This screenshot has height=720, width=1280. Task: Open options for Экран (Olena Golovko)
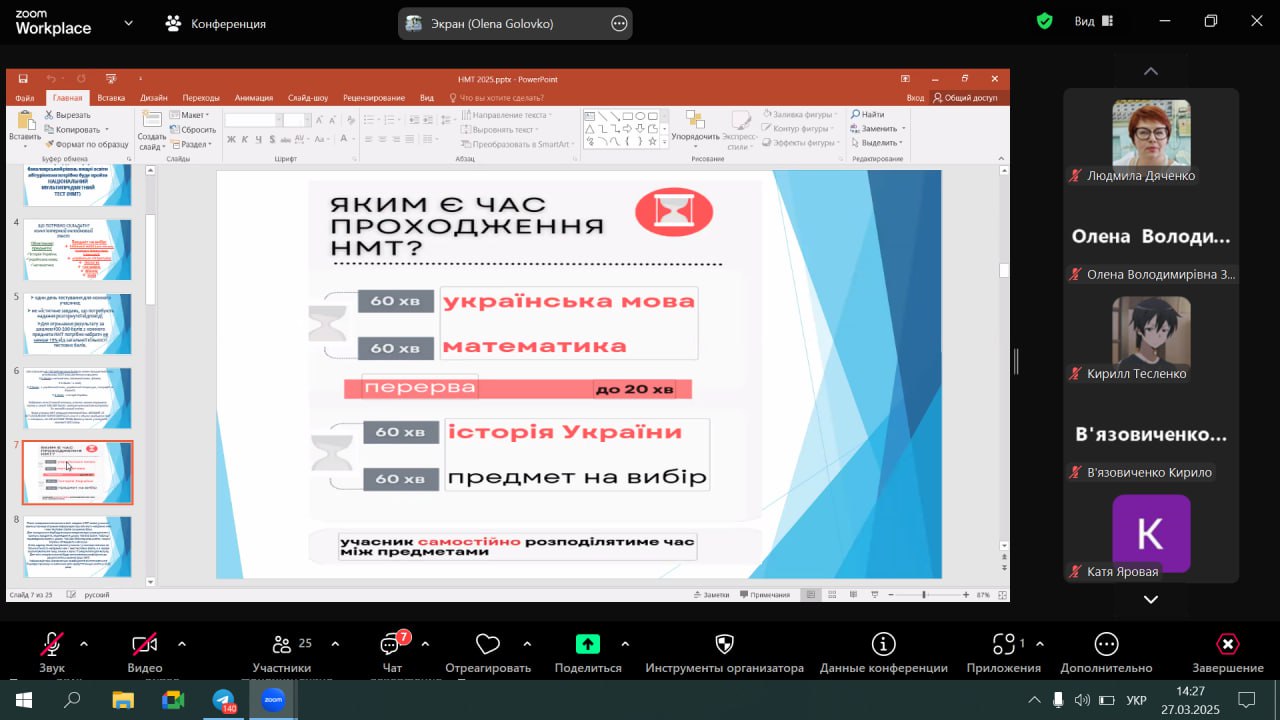point(619,24)
